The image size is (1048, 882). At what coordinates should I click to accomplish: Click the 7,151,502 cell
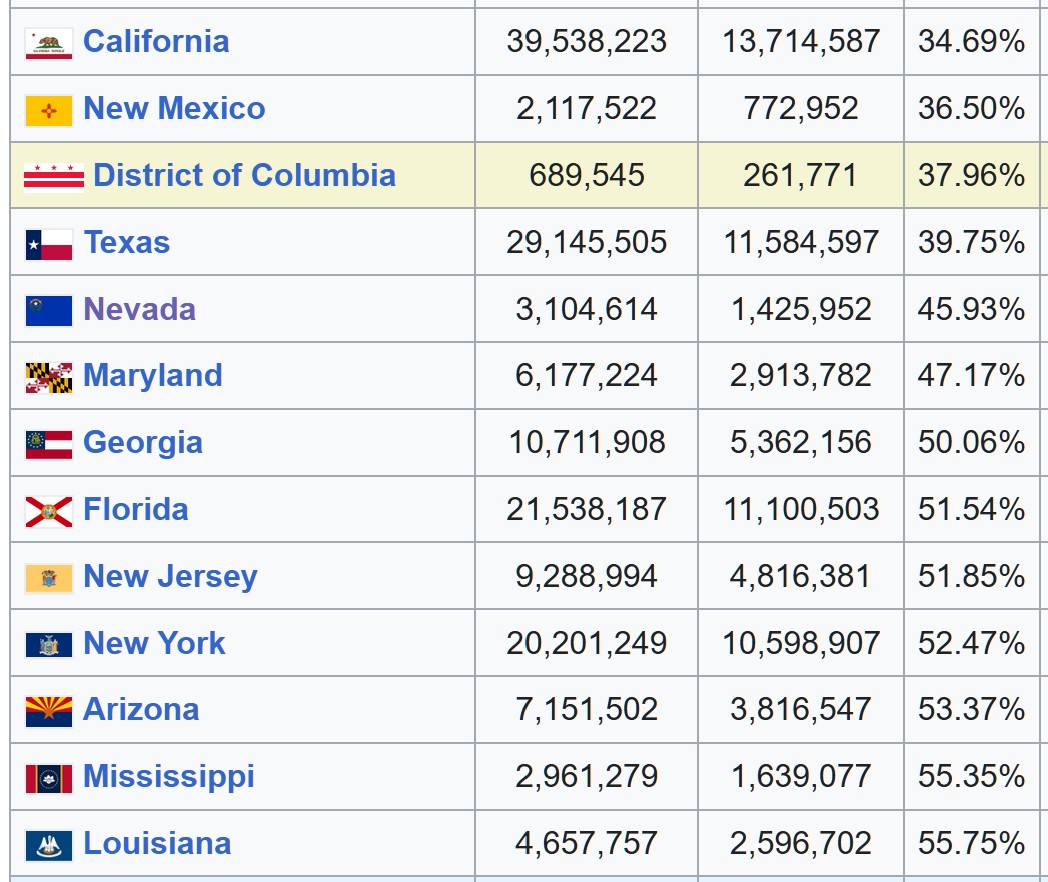click(x=586, y=710)
